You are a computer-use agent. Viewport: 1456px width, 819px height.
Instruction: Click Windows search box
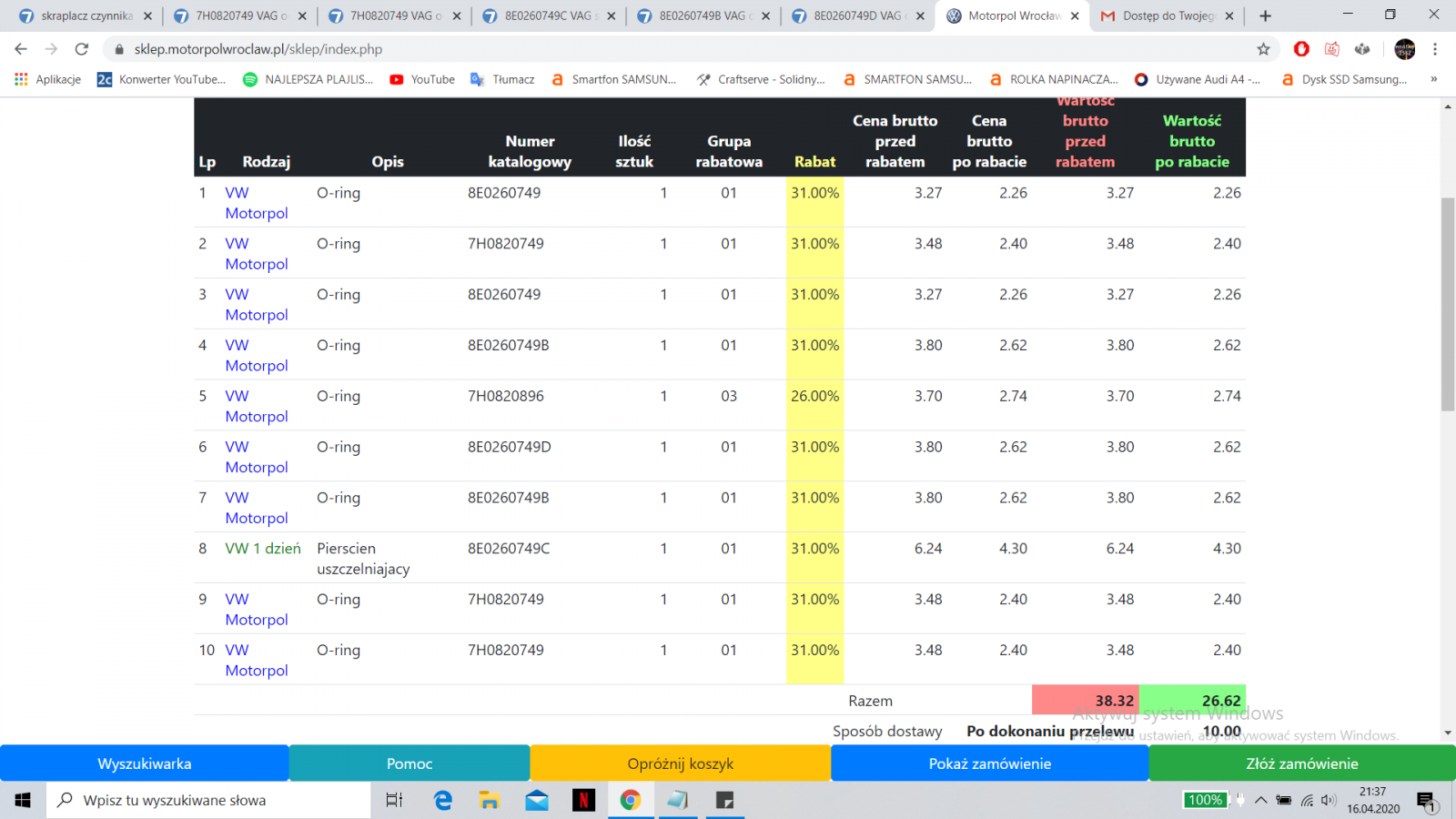(x=209, y=800)
